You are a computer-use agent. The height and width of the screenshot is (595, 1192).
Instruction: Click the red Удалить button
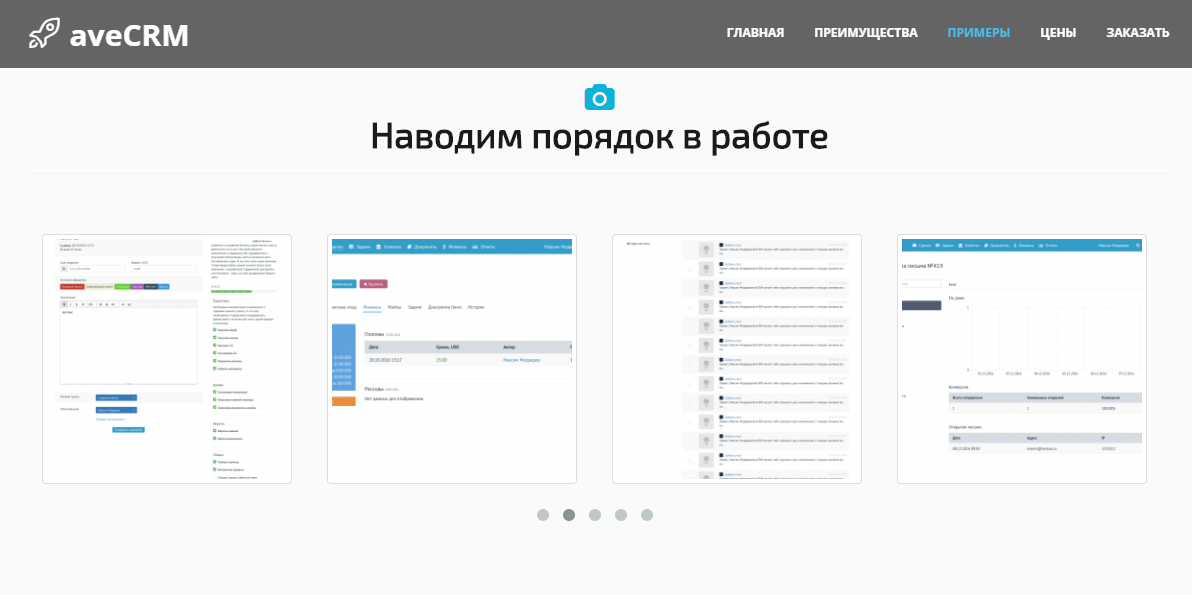pos(375,283)
